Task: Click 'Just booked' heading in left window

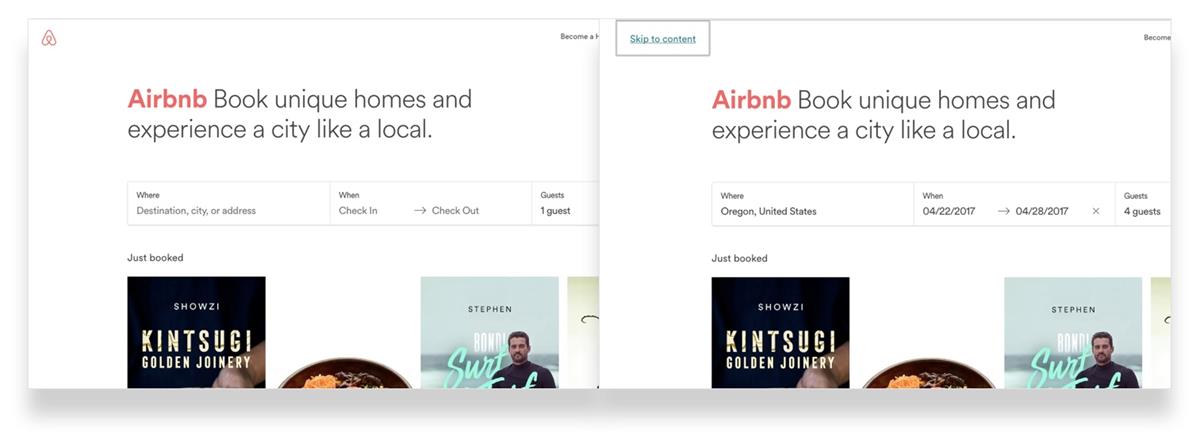Action: coord(155,258)
